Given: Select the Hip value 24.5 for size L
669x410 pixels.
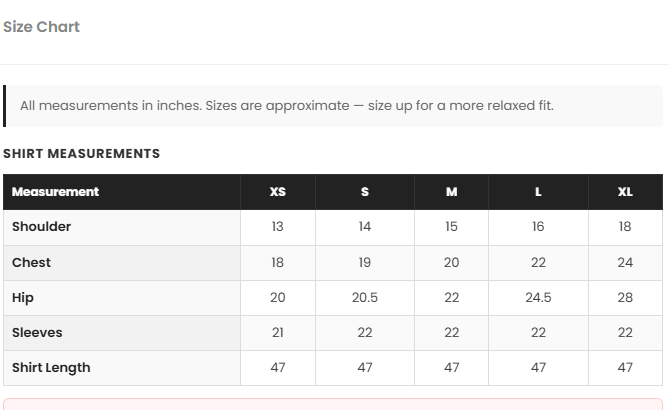Looking at the screenshot, I should pos(538,298).
